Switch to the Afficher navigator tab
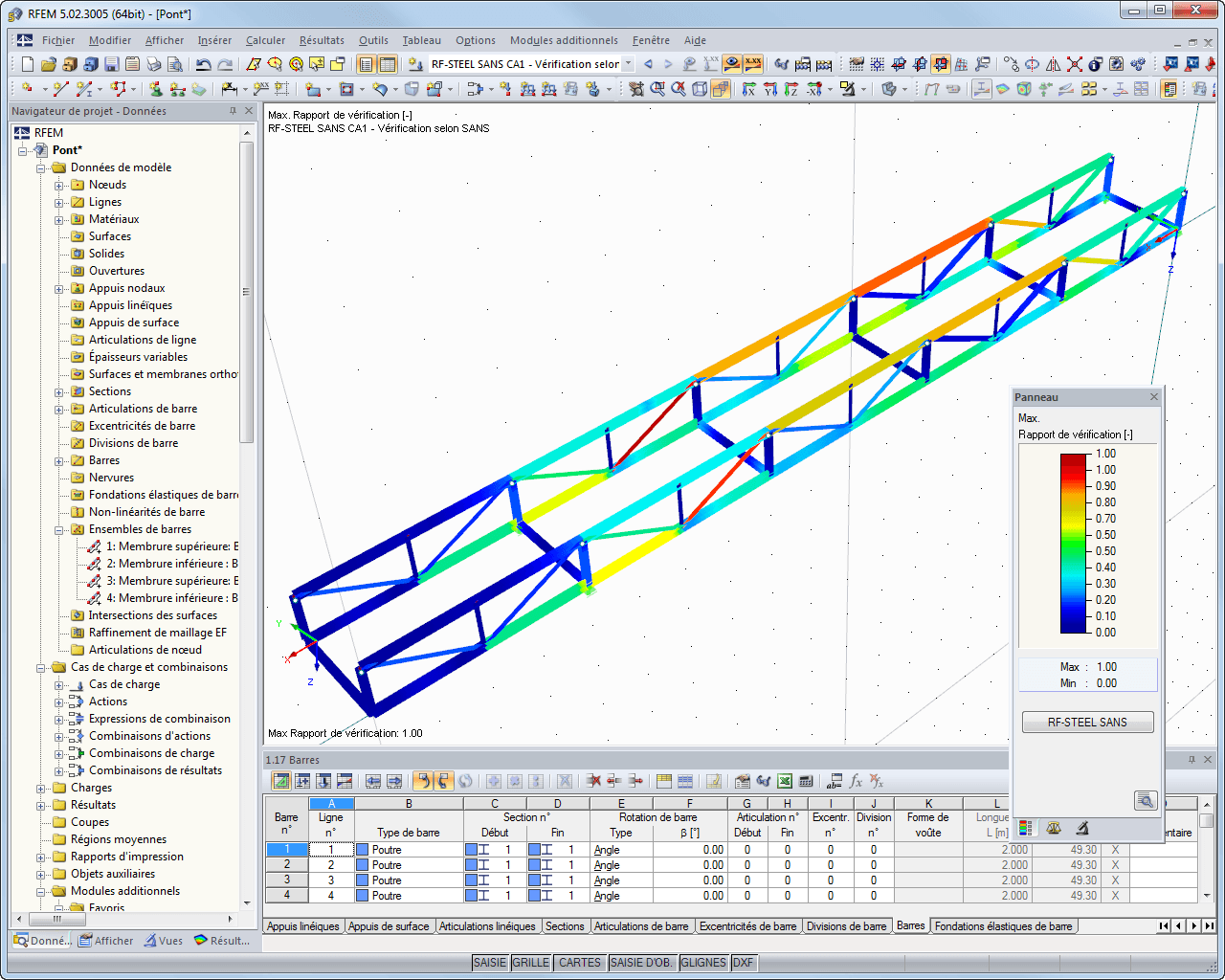This screenshot has height=980, width=1225. (x=106, y=941)
